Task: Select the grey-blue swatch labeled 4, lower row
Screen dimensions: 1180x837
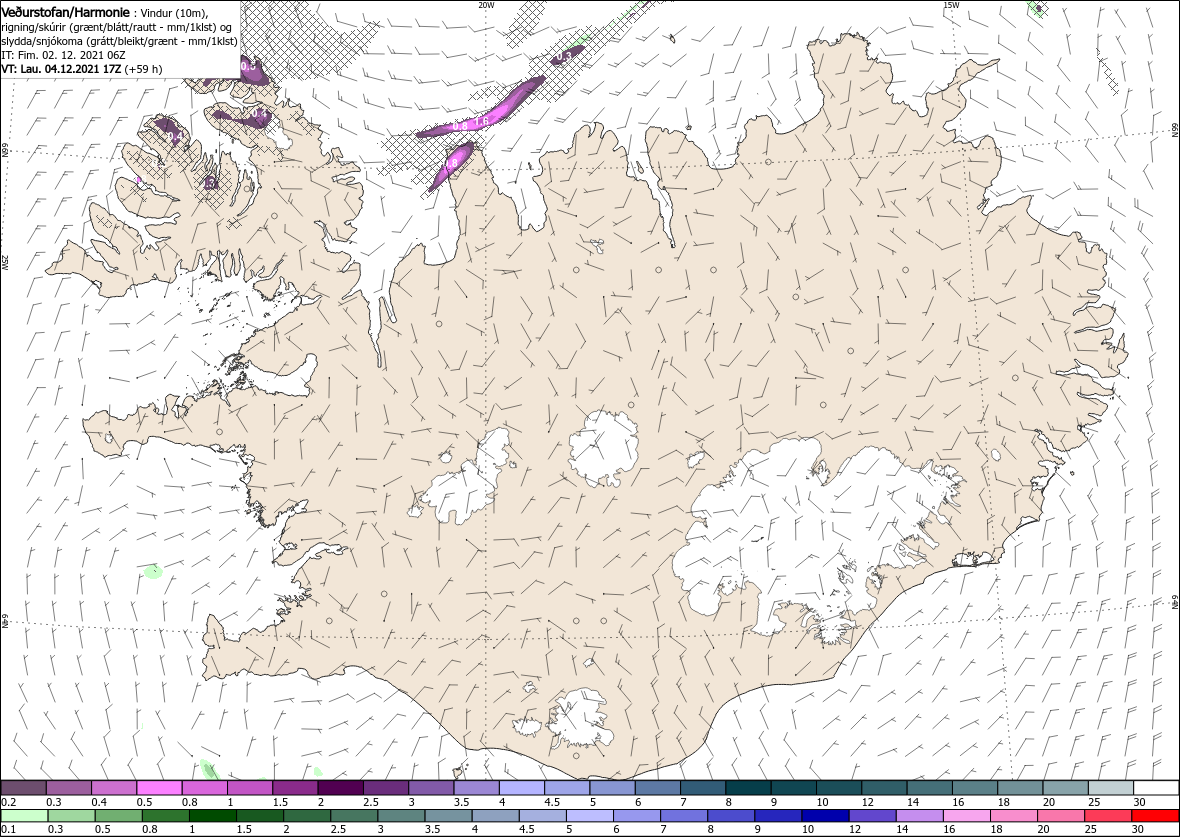Action: [495, 816]
